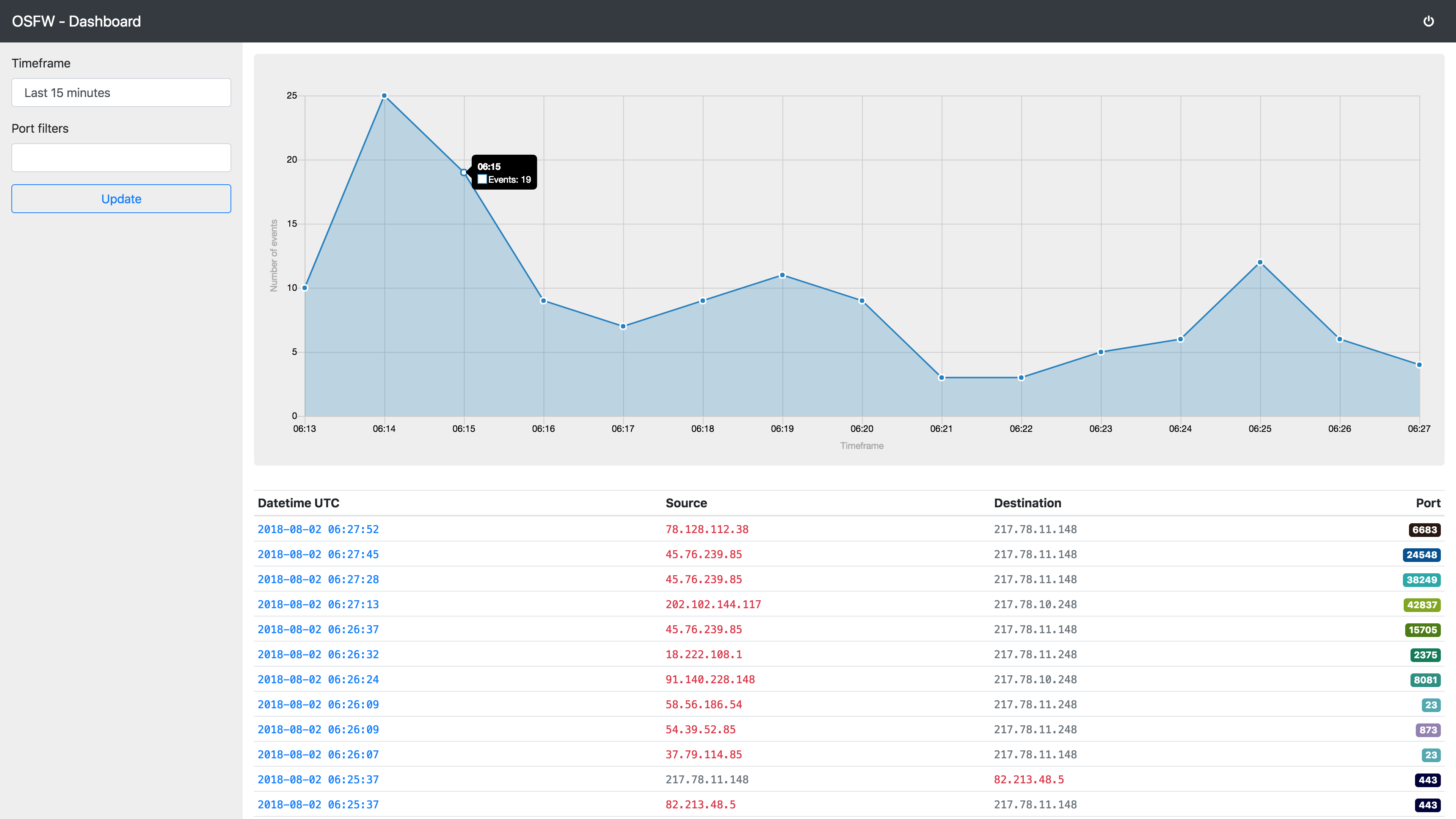
Task: Open the Timeframe dropdown
Action: [121, 93]
